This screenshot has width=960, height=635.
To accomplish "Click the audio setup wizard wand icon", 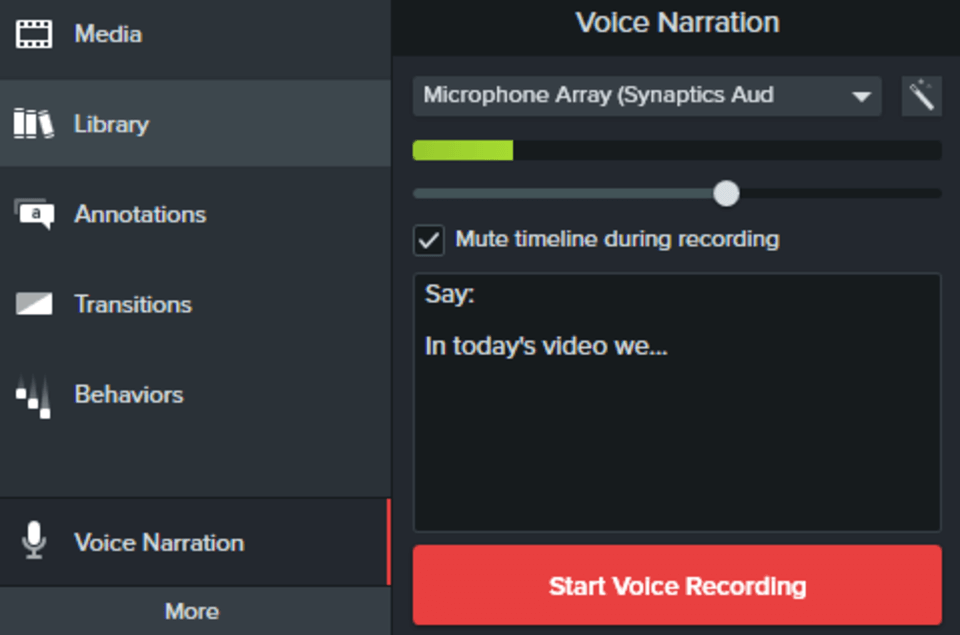I will [921, 96].
